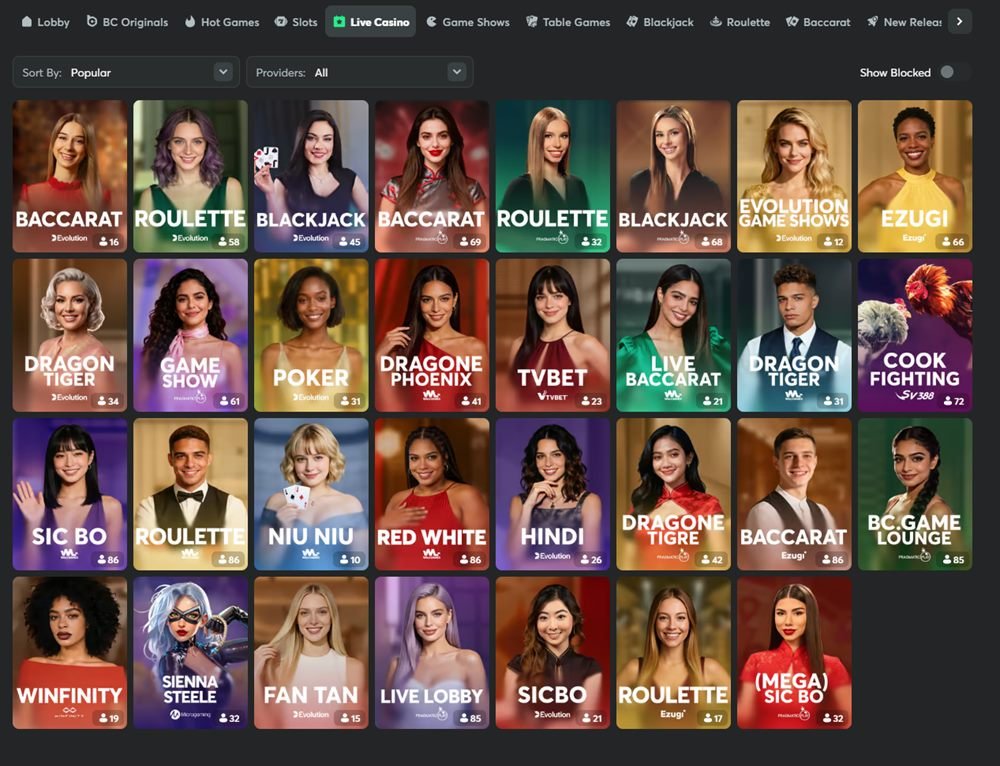Open the Winfinity game tile
1000x766 pixels.
coord(70,652)
